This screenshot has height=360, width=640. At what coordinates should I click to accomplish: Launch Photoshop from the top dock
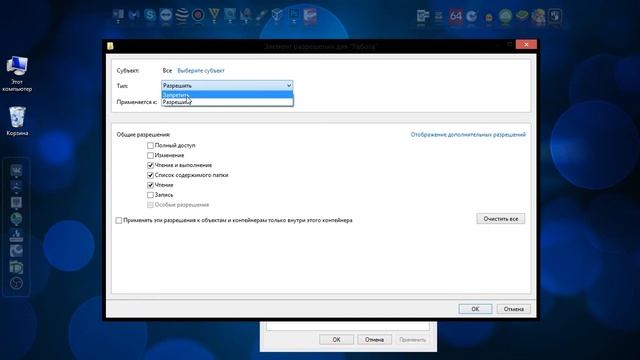(x=293, y=15)
